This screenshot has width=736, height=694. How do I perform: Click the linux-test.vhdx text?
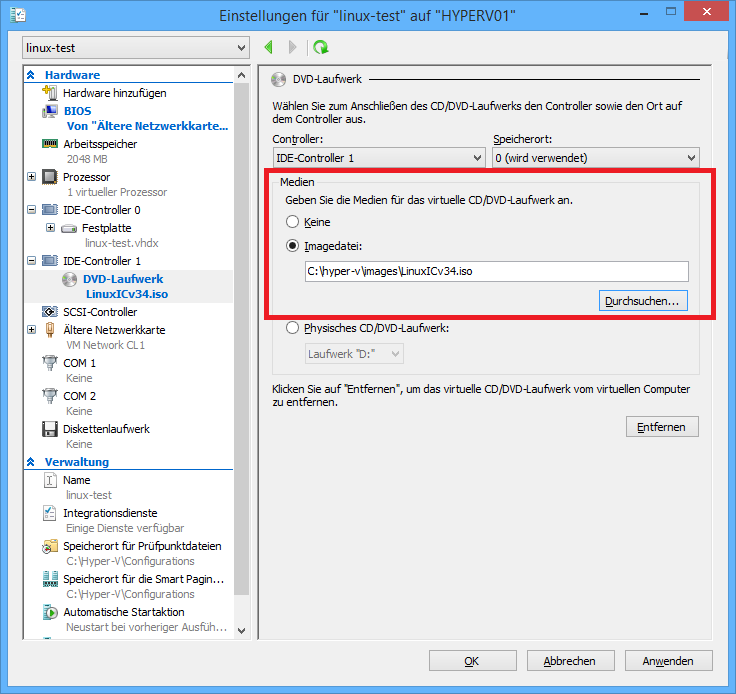(122, 243)
